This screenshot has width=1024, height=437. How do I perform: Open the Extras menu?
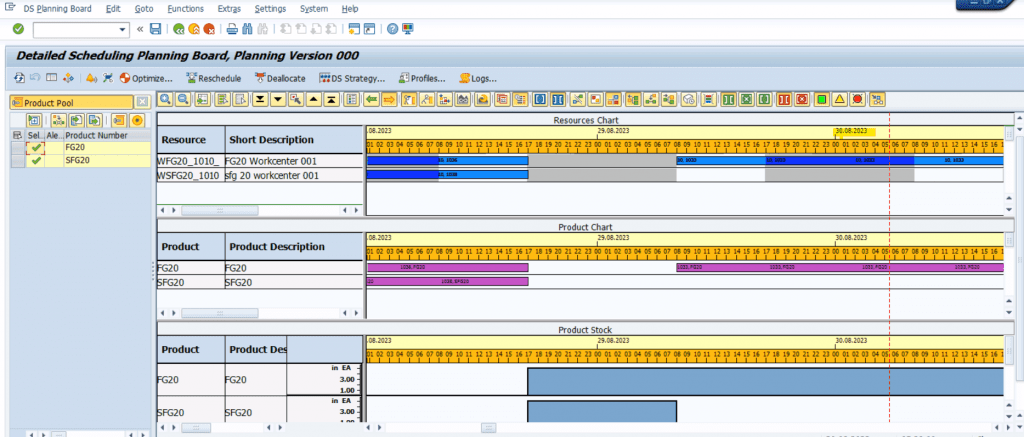[229, 9]
